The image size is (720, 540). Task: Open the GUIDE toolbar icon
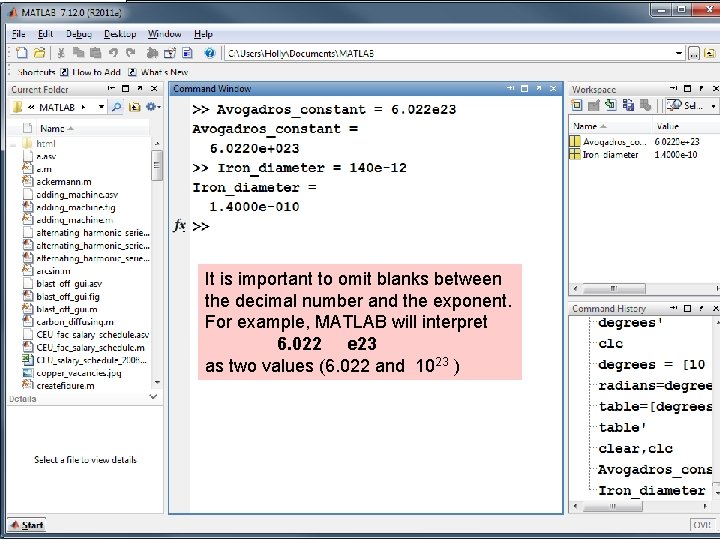pyautogui.click(x=170, y=53)
